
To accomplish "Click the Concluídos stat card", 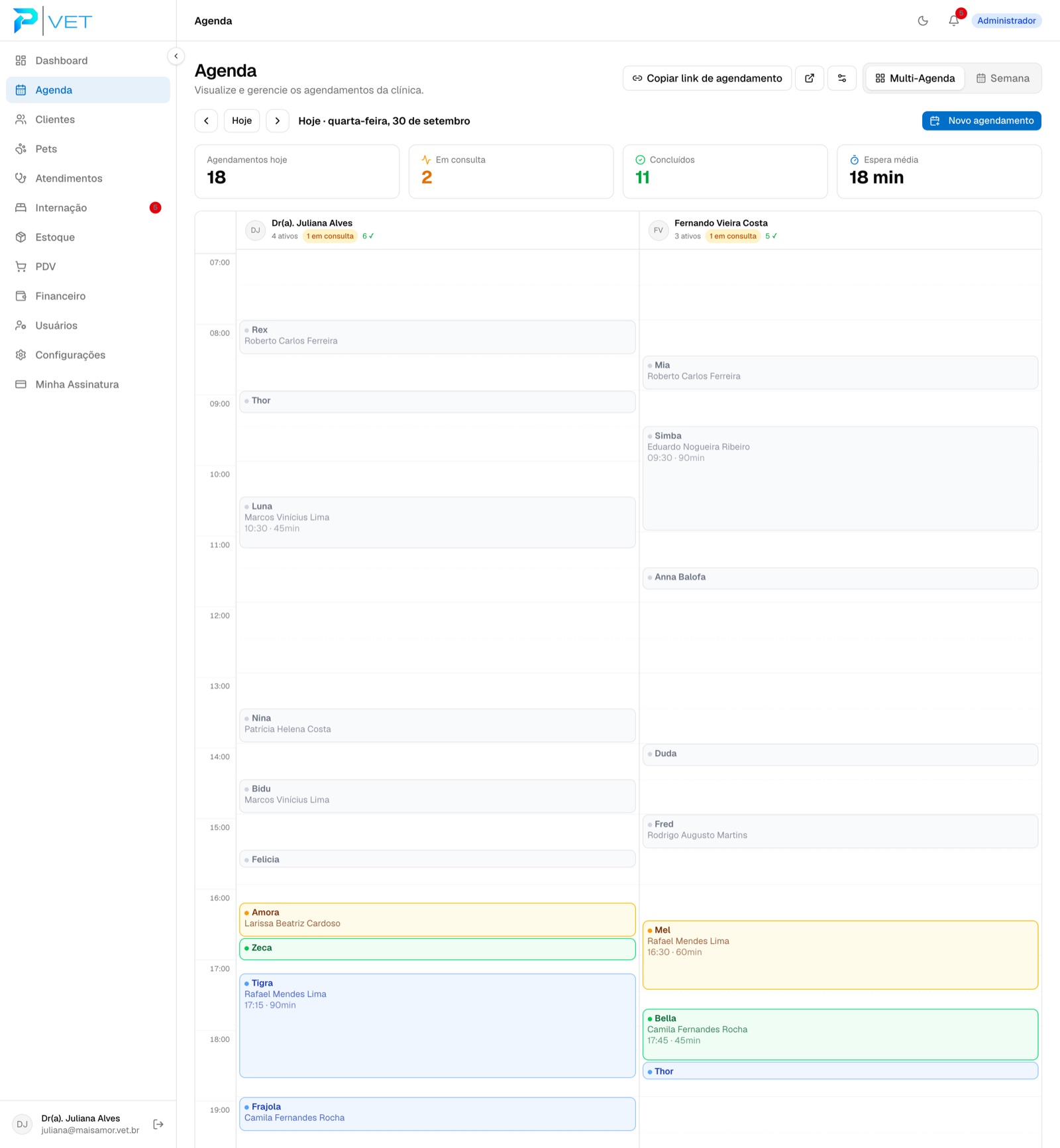I will (725, 172).
